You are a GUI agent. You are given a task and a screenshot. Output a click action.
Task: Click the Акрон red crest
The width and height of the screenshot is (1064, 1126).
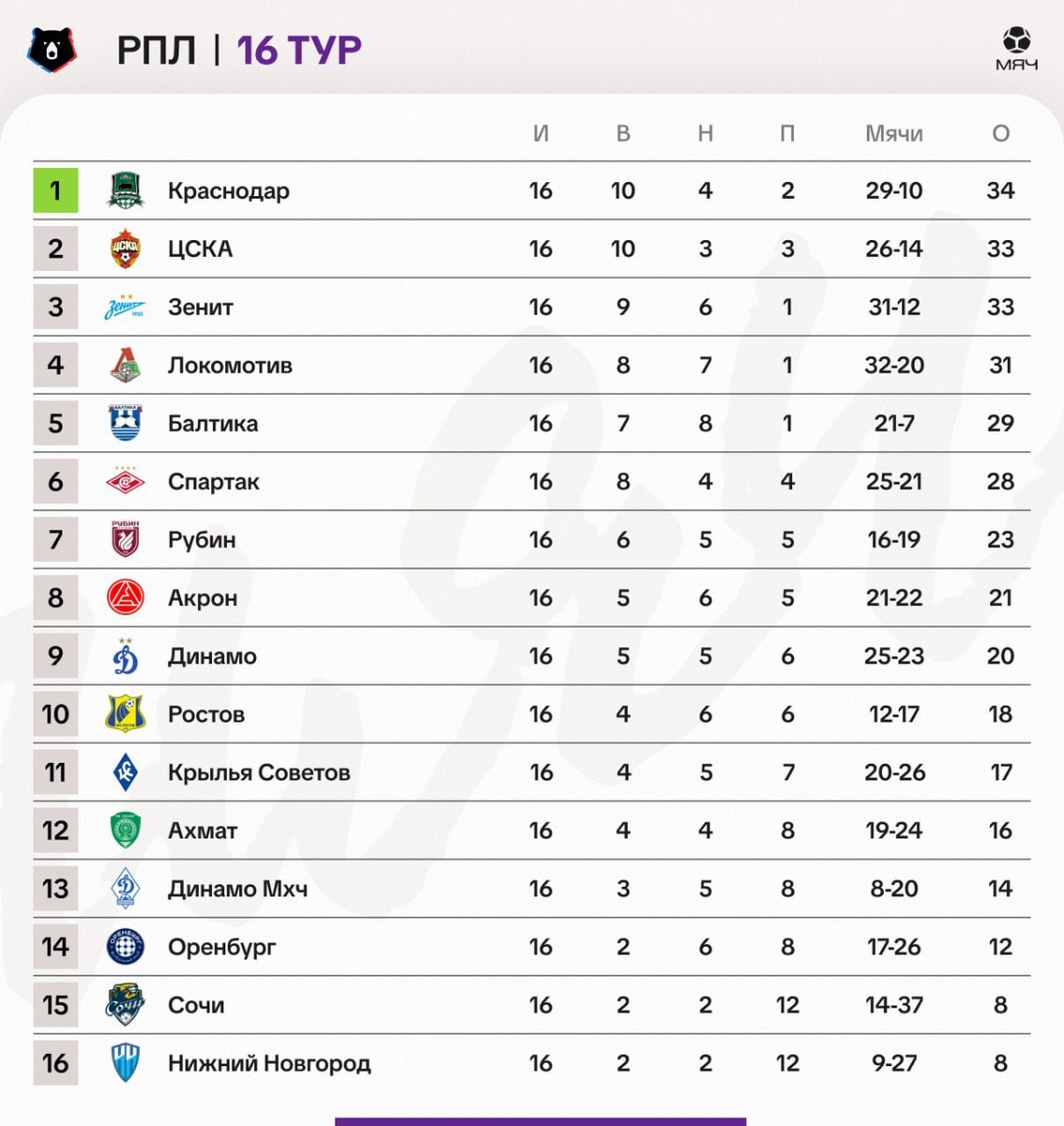click(125, 598)
